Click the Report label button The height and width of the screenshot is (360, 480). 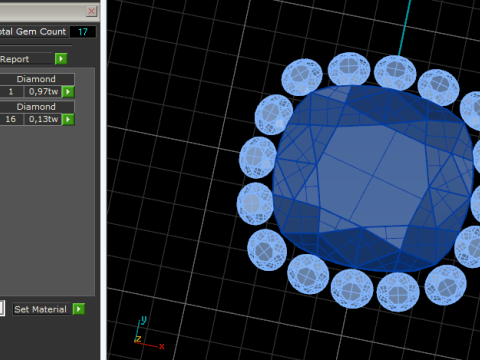(27, 59)
